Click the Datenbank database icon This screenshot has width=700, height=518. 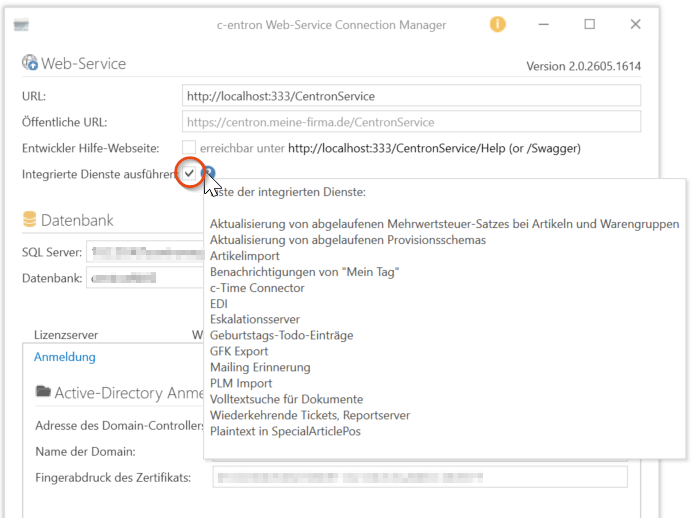(29, 219)
